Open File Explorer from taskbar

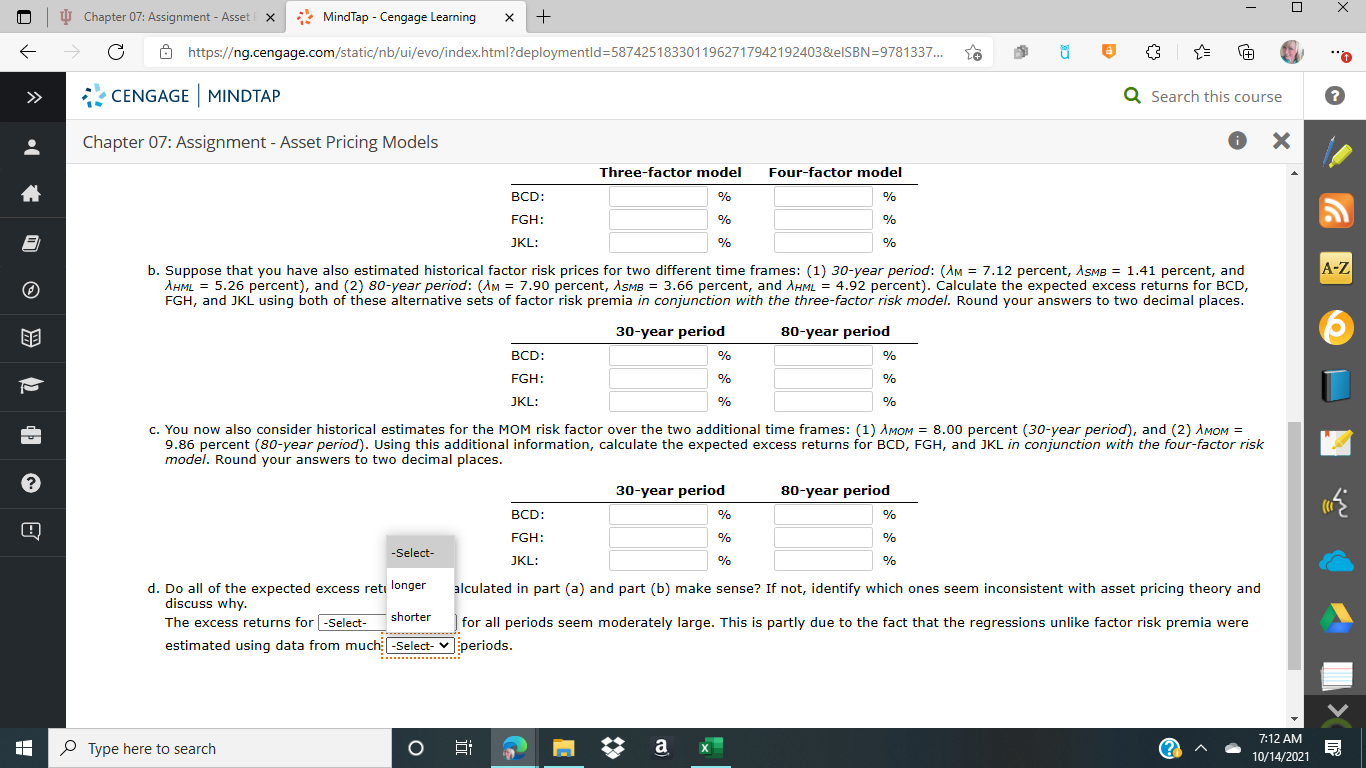coord(563,748)
